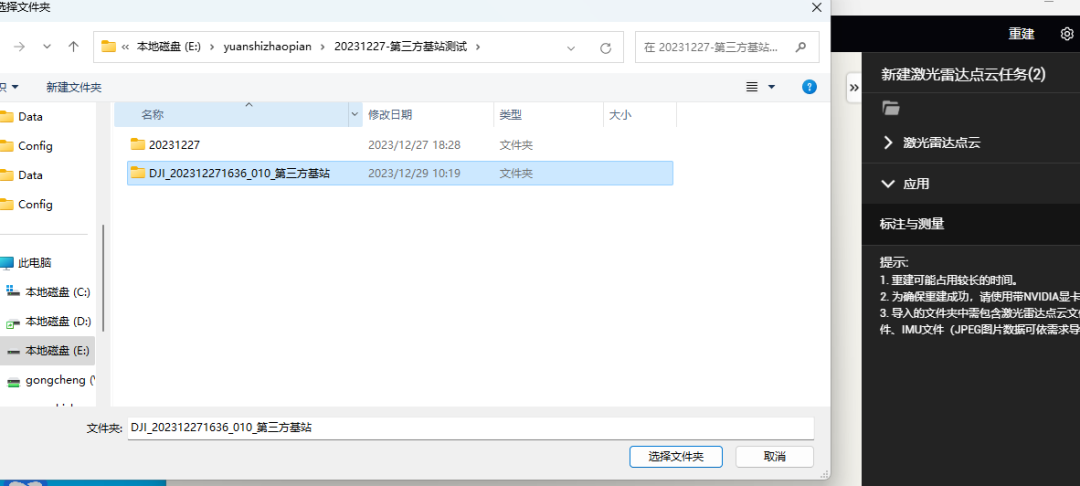1080x486 pixels.
Task: Click DJI_202312271636_010 folder icon
Action: point(138,173)
